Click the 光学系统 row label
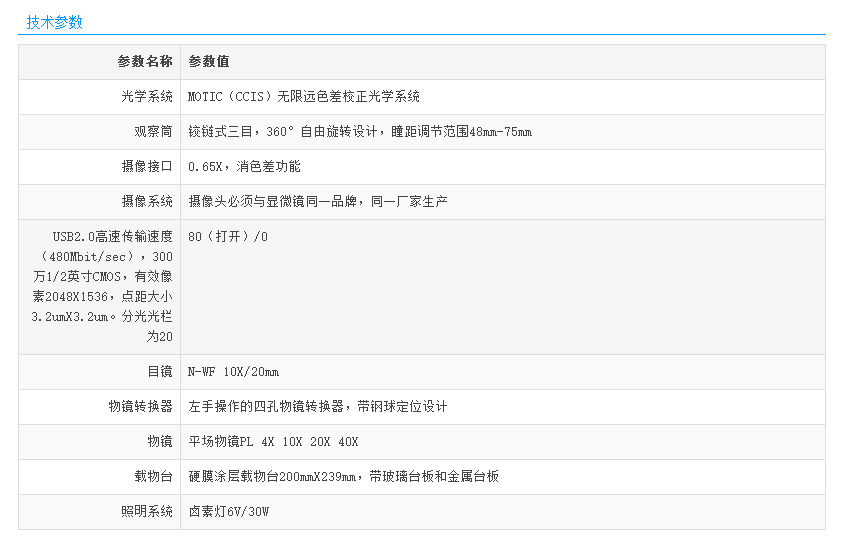 click(147, 97)
